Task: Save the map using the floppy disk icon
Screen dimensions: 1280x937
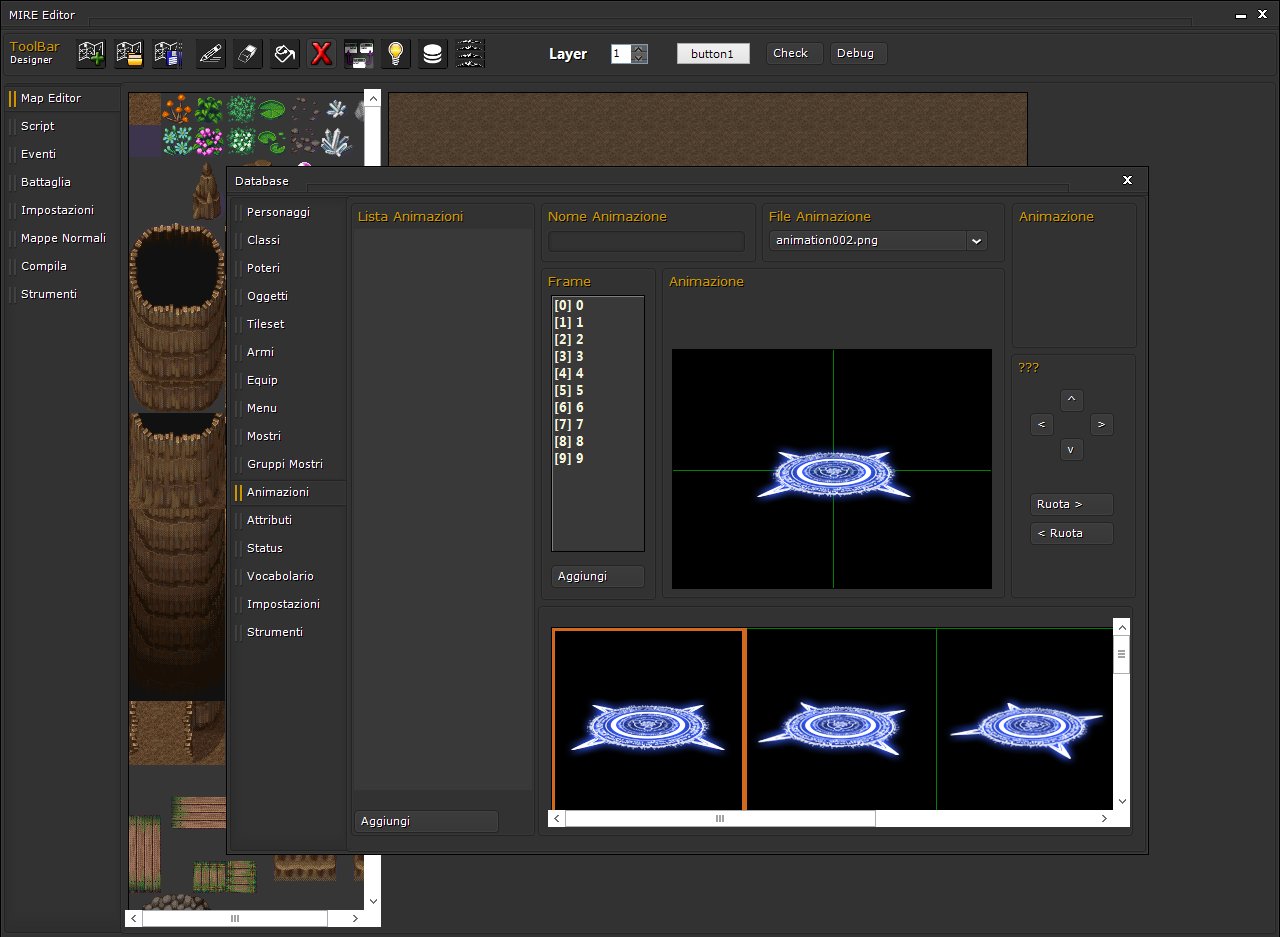Action: pyautogui.click(x=168, y=54)
